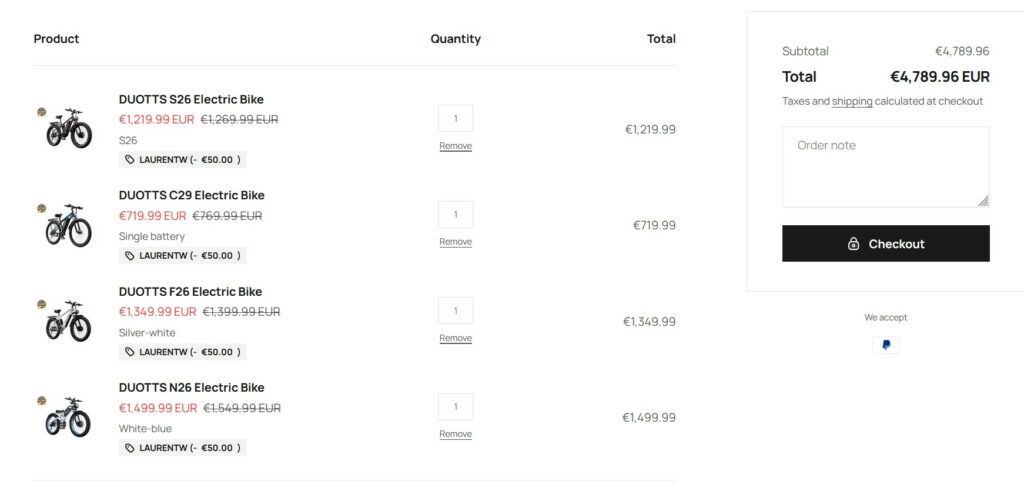The image size is (1024, 491).
Task: Remove the DUOTTS C29 Electric Bike
Action: [455, 242]
